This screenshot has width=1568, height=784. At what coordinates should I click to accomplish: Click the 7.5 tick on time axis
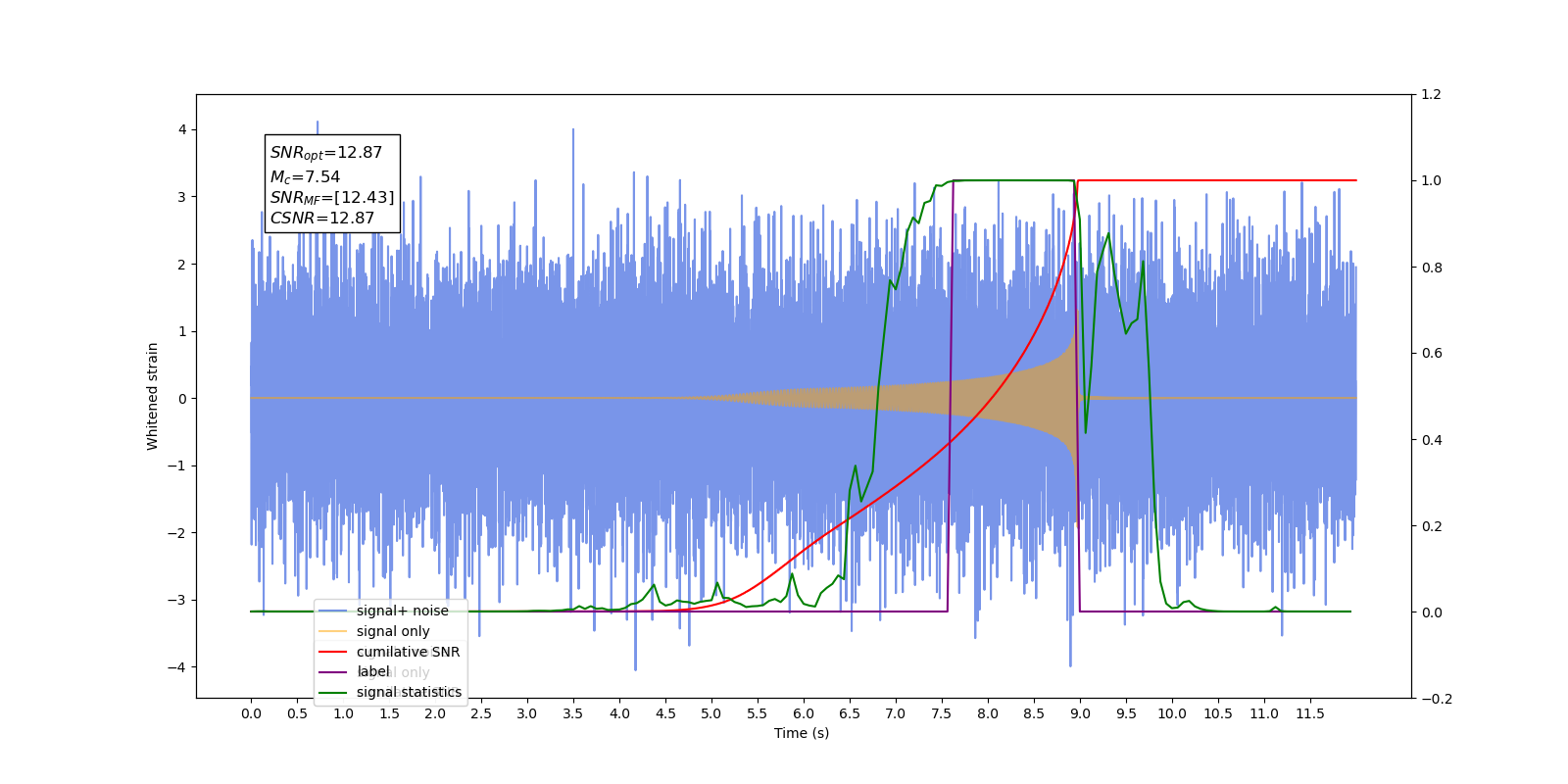click(x=942, y=713)
